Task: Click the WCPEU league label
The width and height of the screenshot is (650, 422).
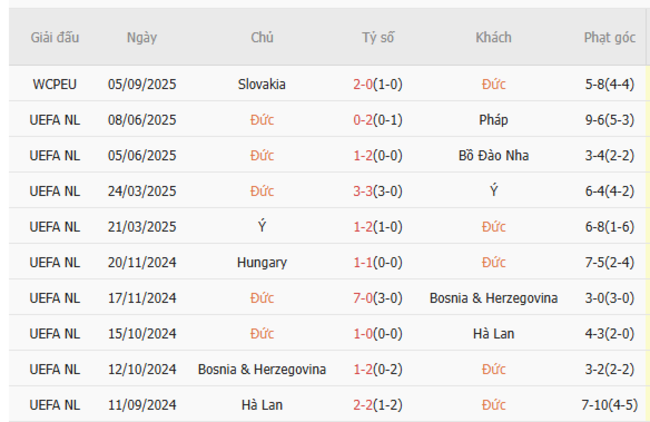Action: tap(55, 84)
